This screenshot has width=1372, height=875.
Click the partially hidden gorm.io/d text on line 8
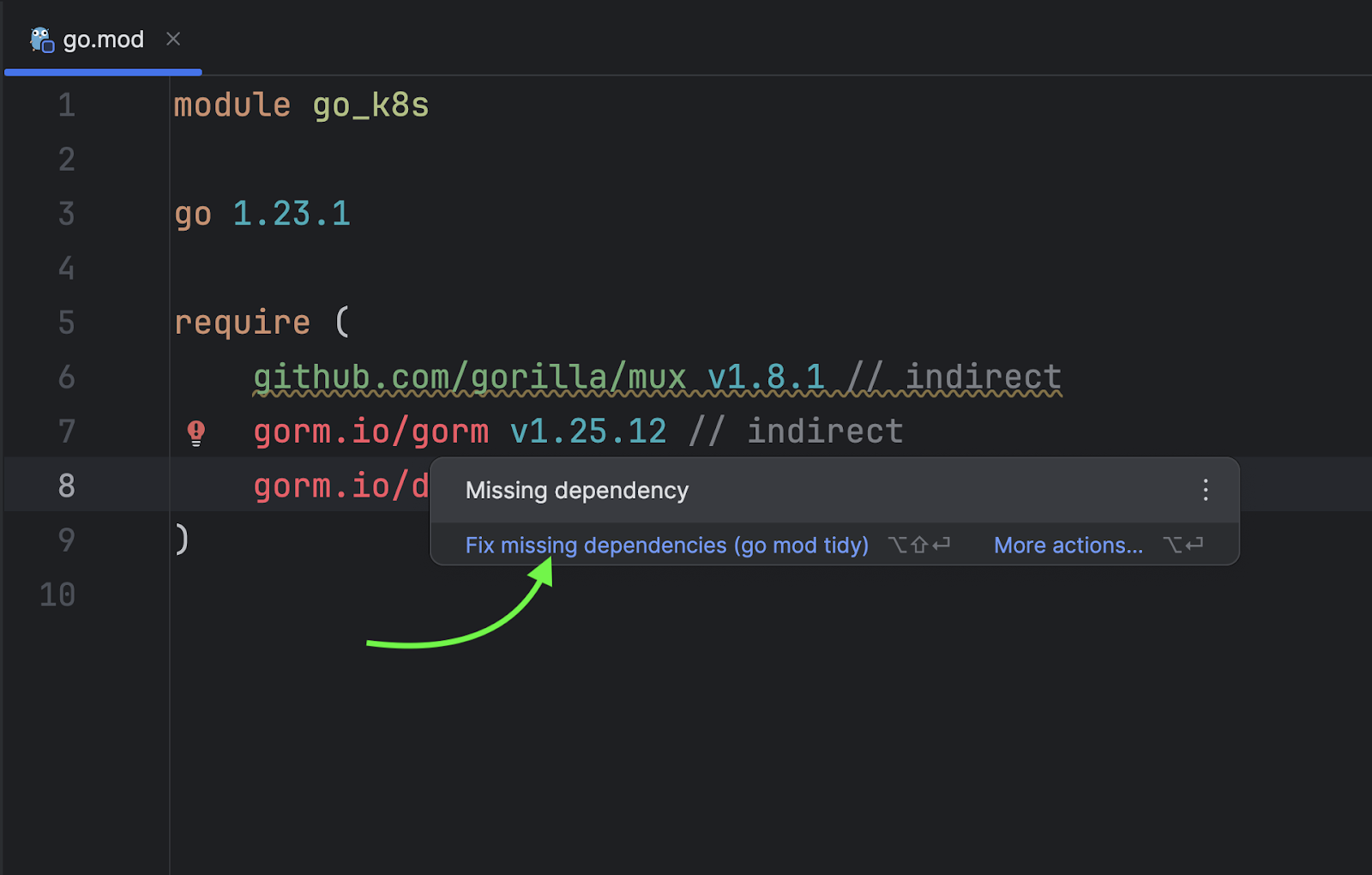[x=341, y=486]
